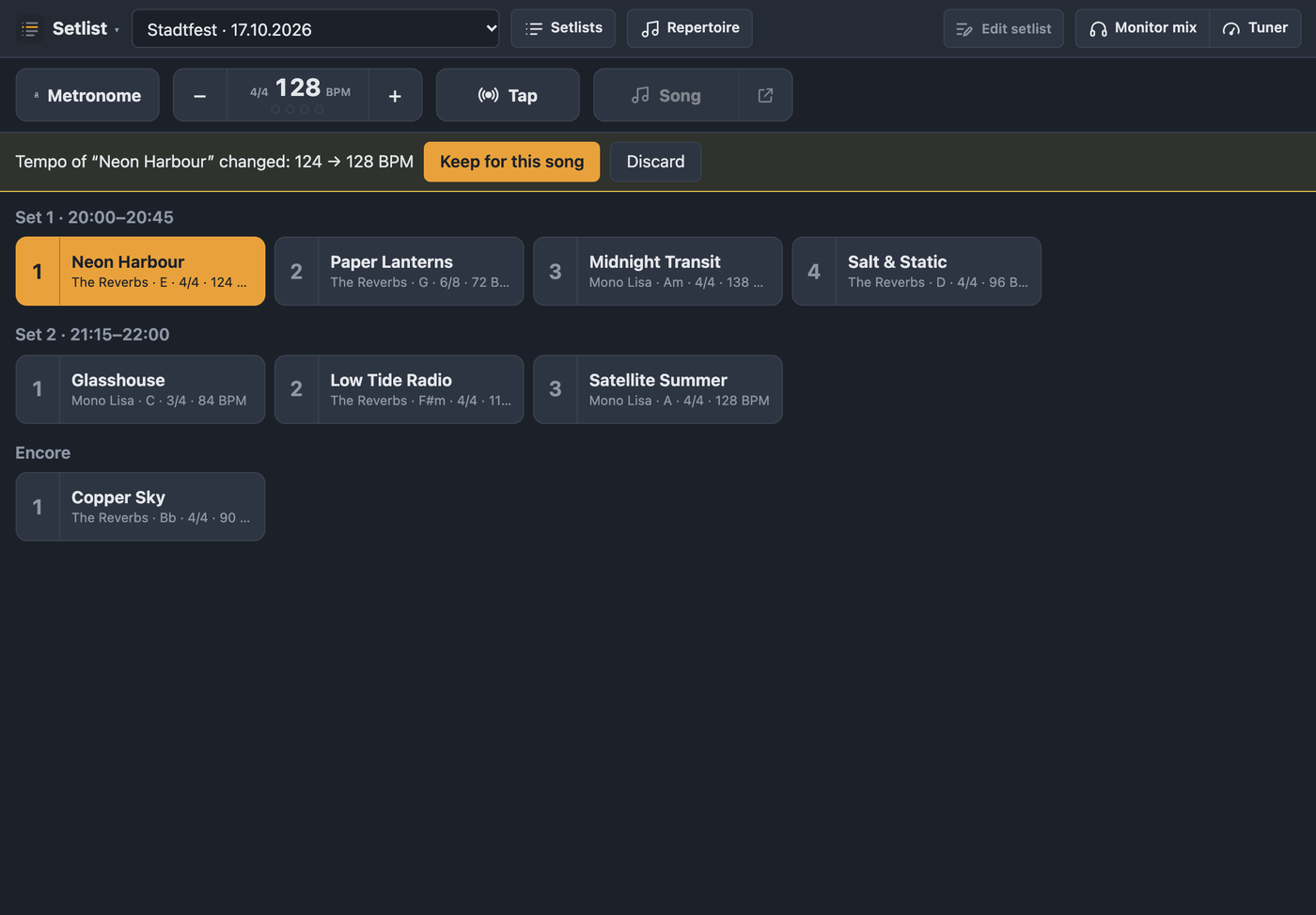Viewport: 1316px width, 915px height.
Task: Open Repertoire with music note icon
Action: pyautogui.click(x=690, y=28)
